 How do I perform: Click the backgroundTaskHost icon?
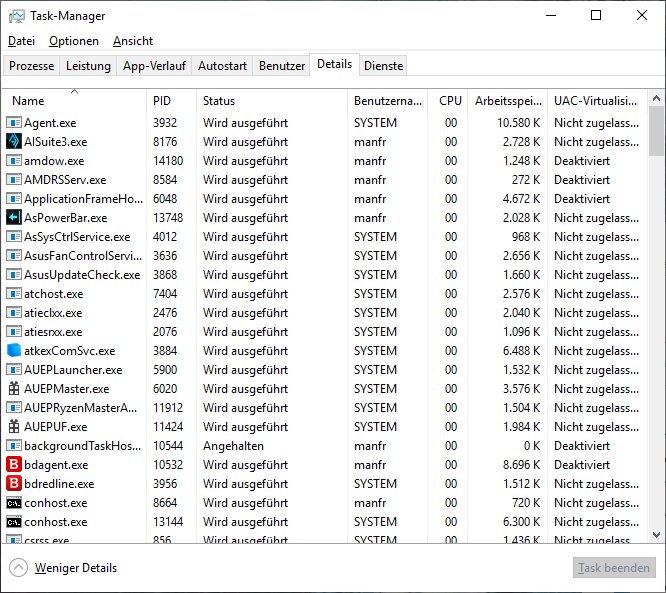pyautogui.click(x=14, y=446)
